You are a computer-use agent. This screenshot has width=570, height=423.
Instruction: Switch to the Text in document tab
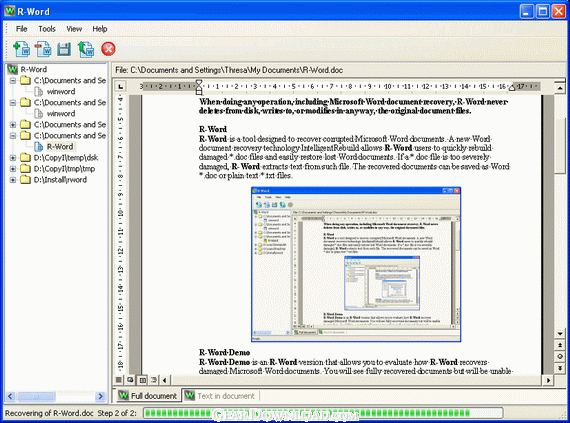point(220,395)
